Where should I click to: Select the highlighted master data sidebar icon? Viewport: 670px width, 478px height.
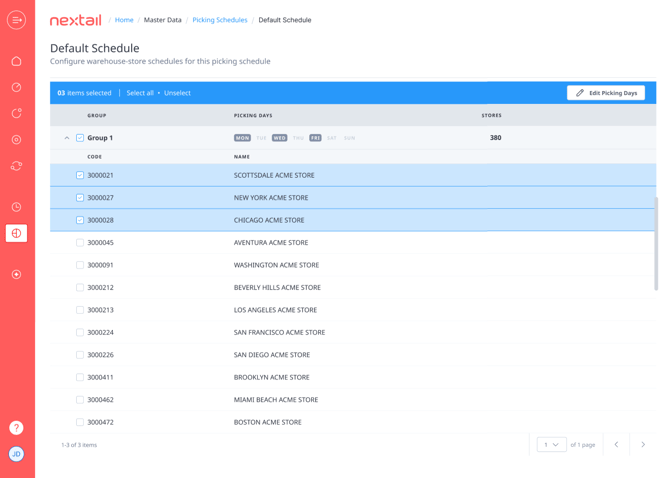(16, 233)
